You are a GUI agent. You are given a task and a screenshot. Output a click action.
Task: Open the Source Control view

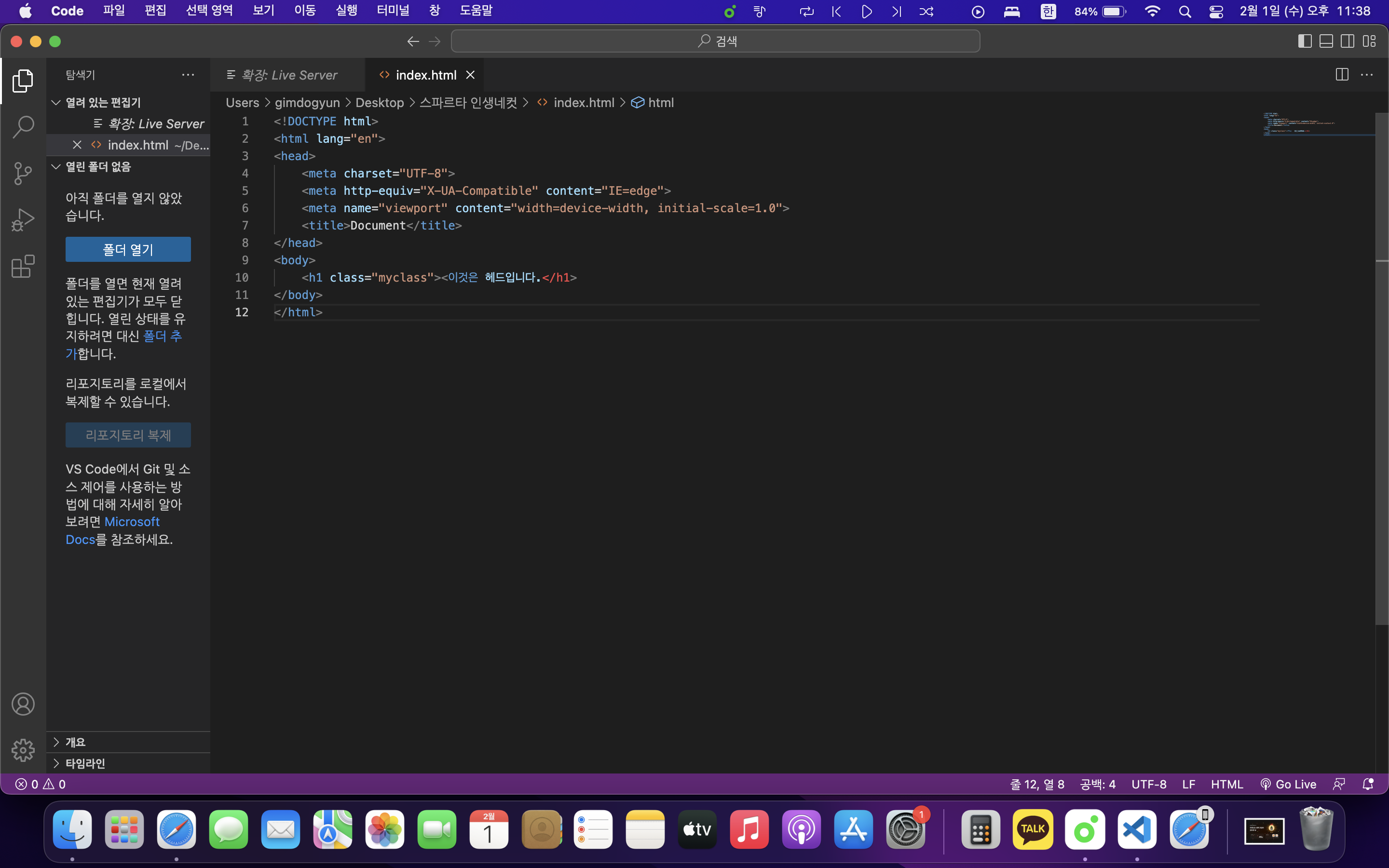(x=23, y=174)
